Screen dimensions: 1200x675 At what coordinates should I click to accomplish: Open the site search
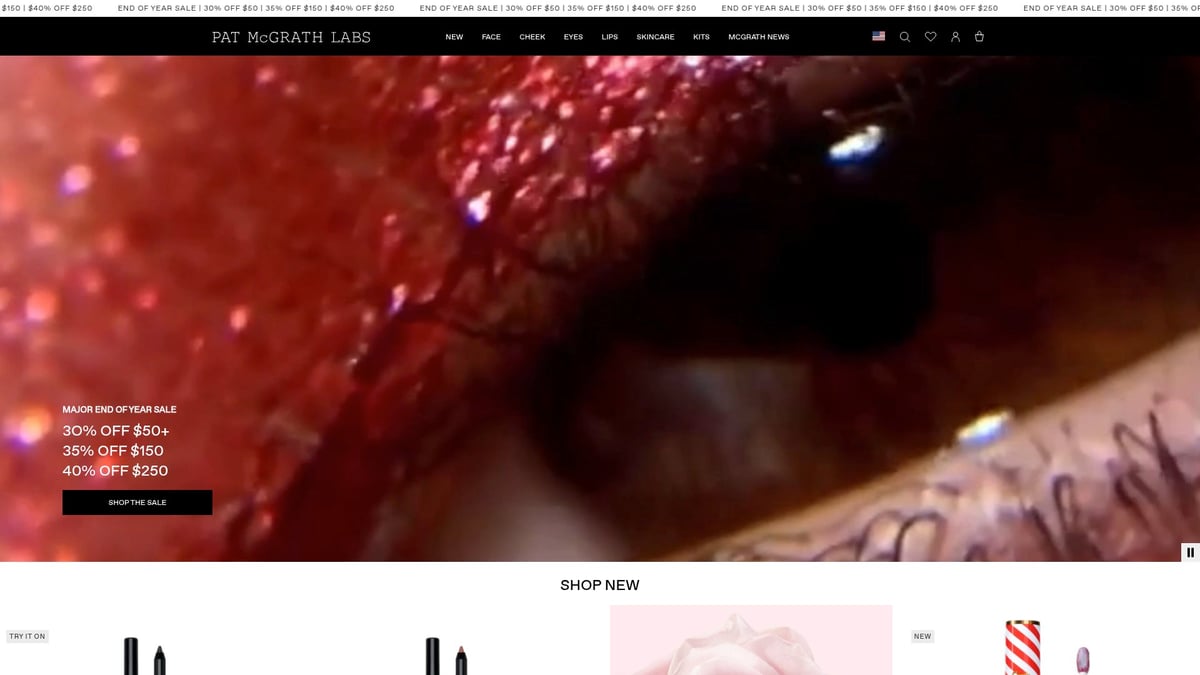pos(905,36)
